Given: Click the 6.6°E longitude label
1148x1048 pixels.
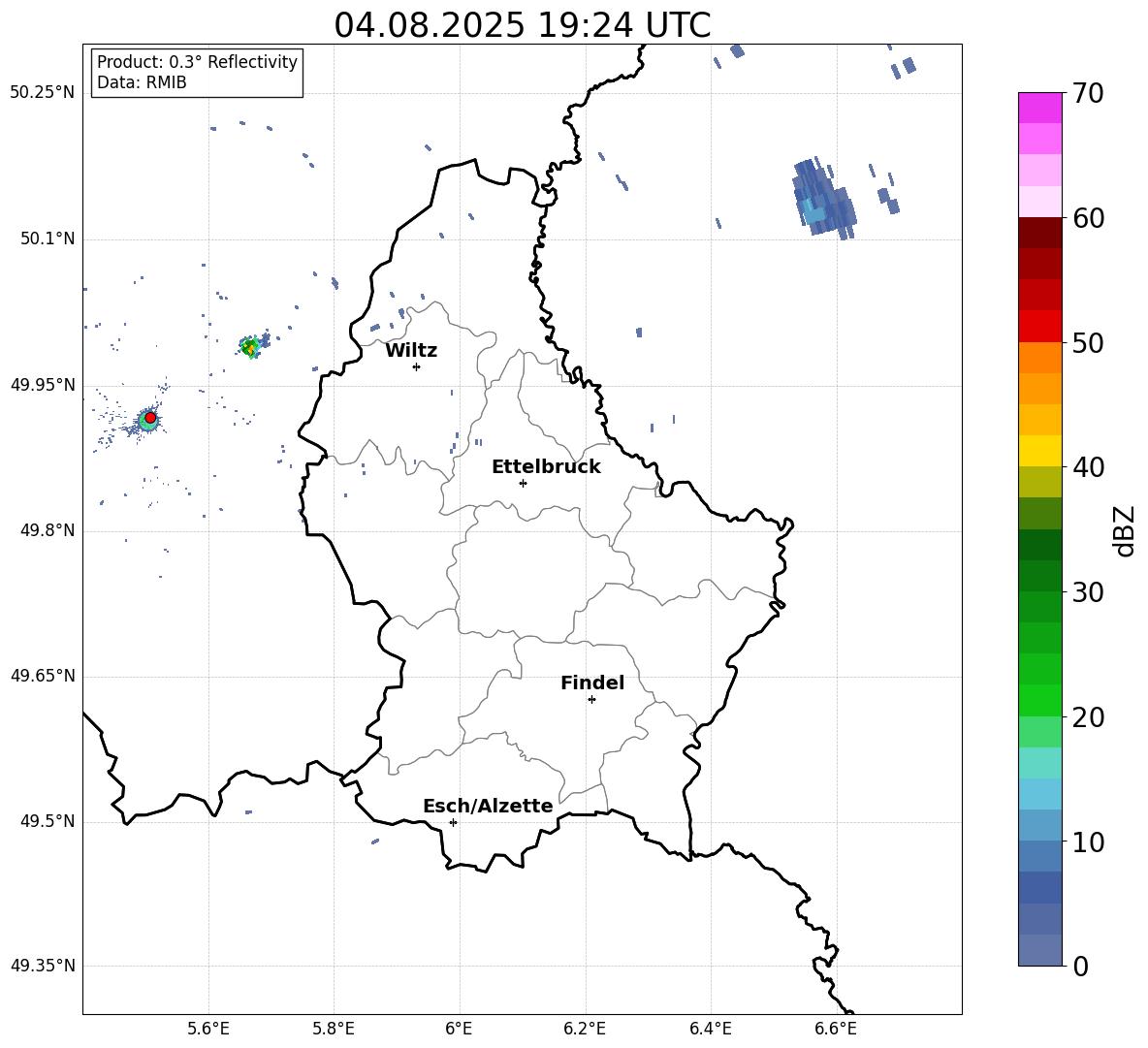Looking at the screenshot, I should coord(836,1029).
